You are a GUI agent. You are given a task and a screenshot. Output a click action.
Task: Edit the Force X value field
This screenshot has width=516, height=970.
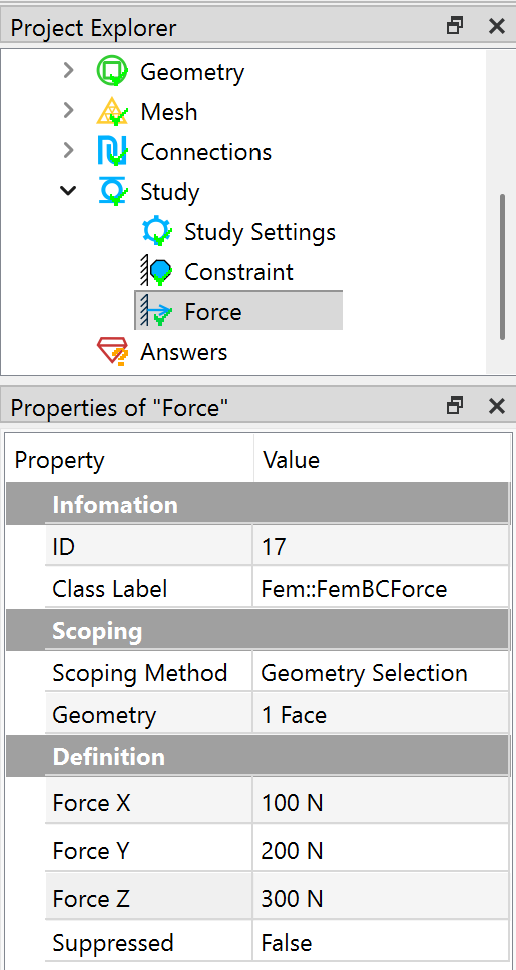pyautogui.click(x=381, y=803)
